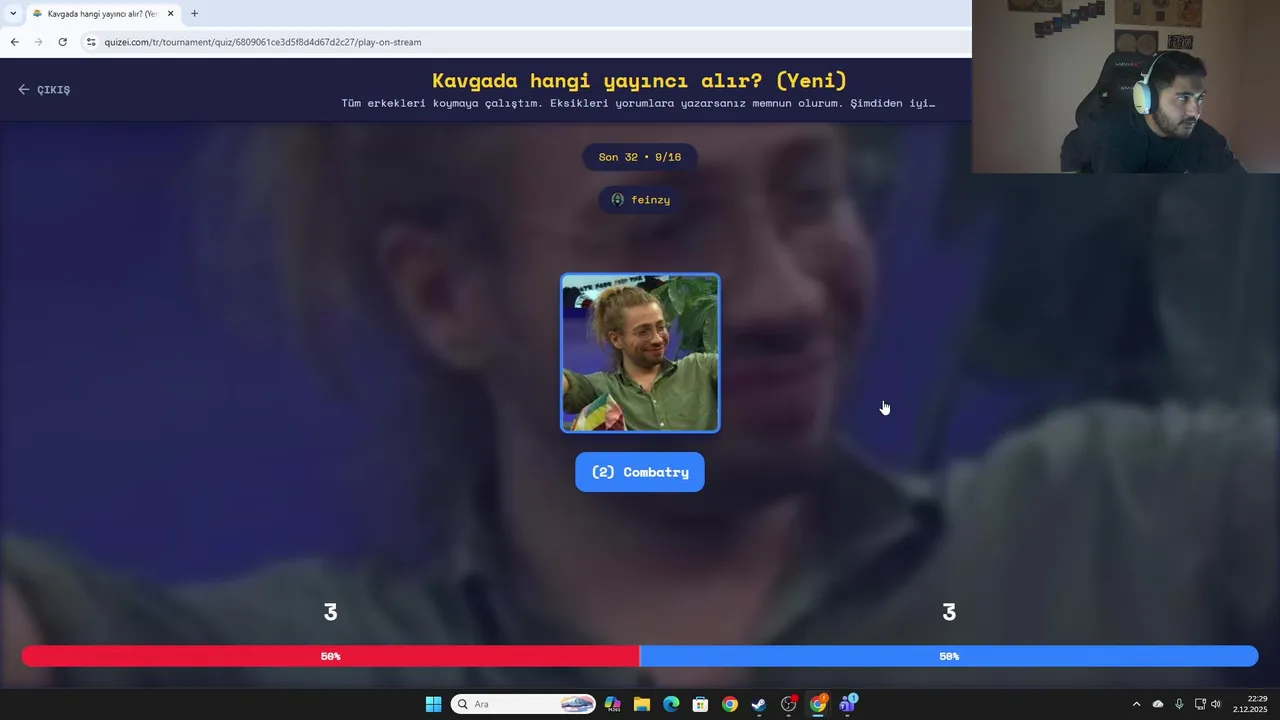
Task: Click the taskbar search box Ara
Action: coord(523,704)
